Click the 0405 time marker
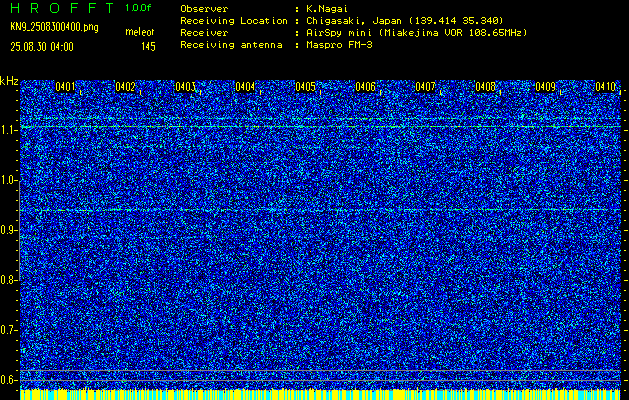 pyautogui.click(x=305, y=87)
